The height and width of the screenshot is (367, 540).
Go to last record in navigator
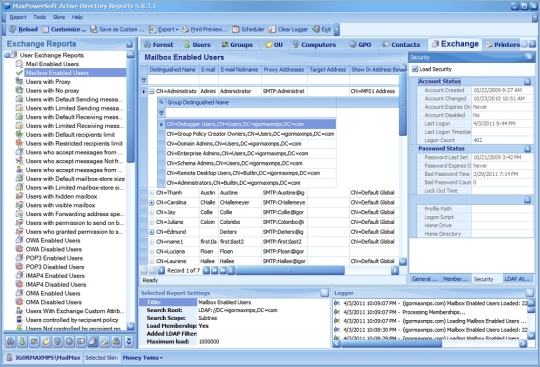(222, 271)
